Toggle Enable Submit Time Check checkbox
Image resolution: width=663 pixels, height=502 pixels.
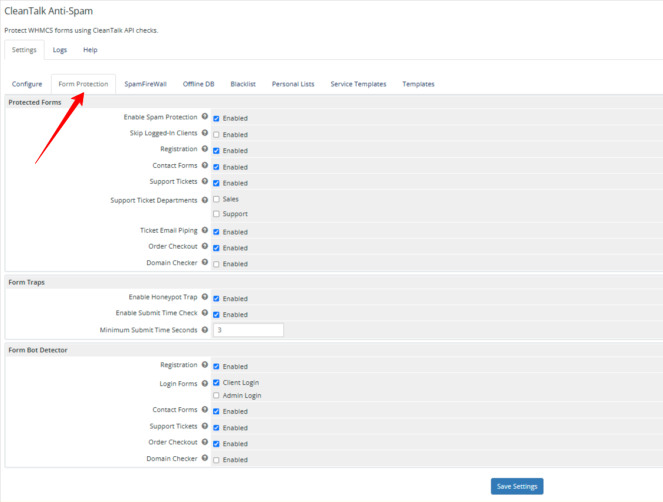[216, 315]
